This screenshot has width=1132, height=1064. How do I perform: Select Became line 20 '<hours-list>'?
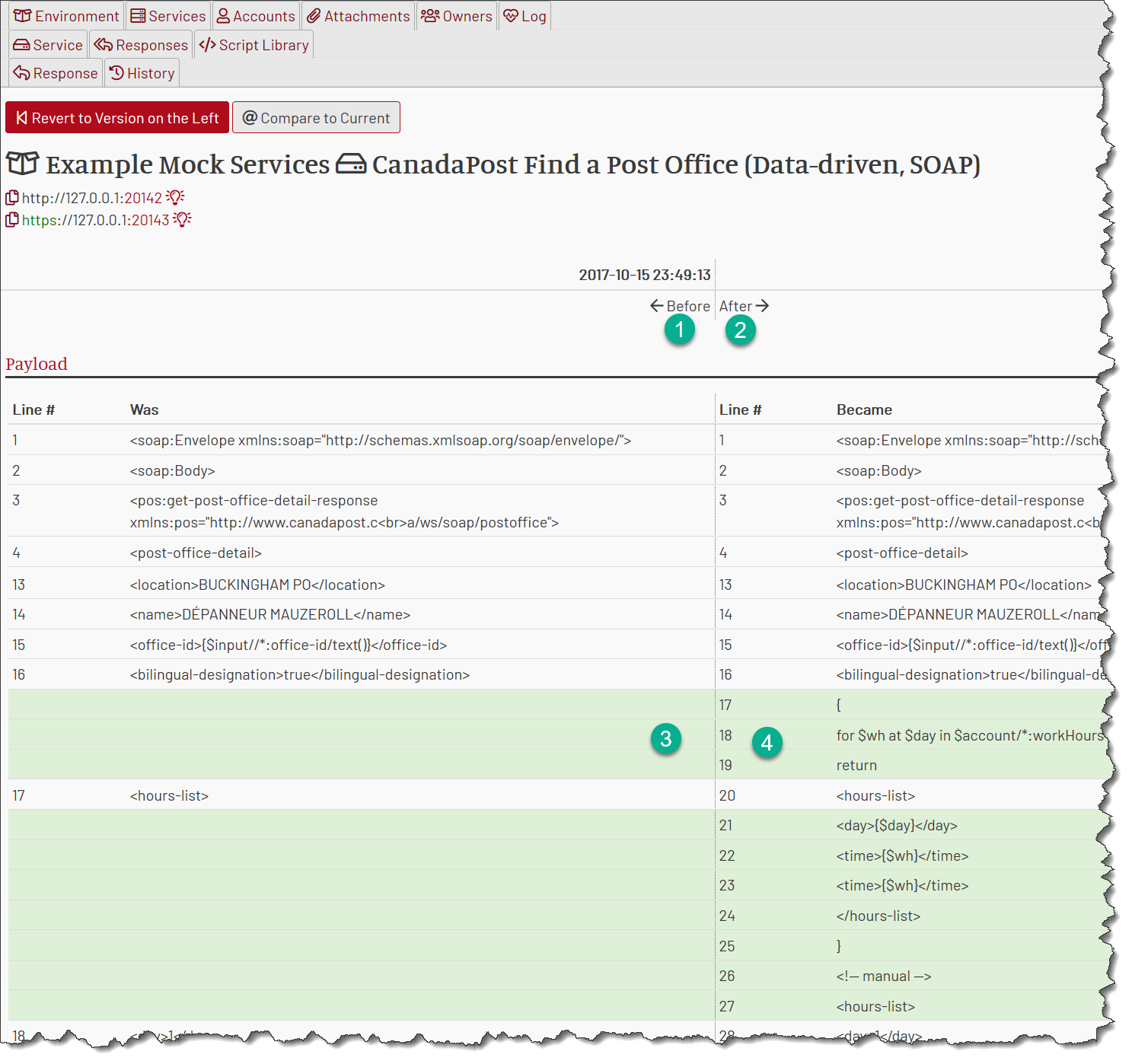pyautogui.click(x=875, y=795)
